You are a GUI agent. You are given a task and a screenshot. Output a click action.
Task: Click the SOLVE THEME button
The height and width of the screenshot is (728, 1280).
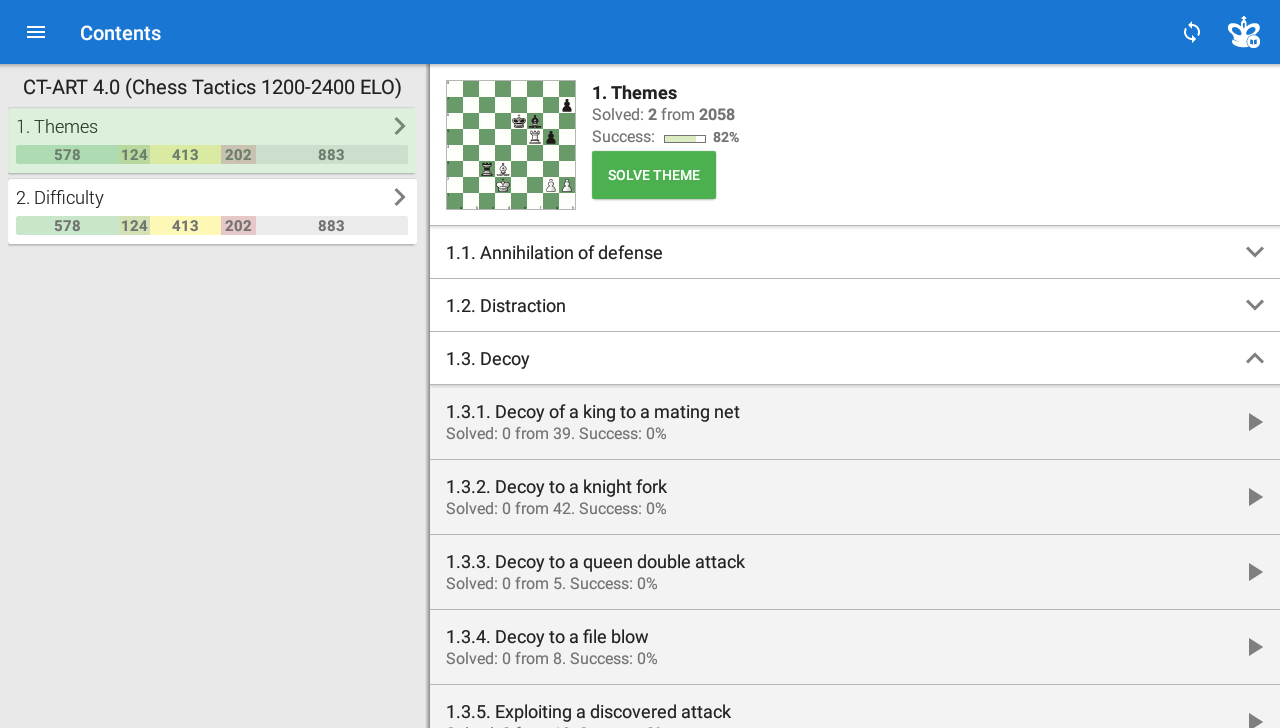pos(654,175)
